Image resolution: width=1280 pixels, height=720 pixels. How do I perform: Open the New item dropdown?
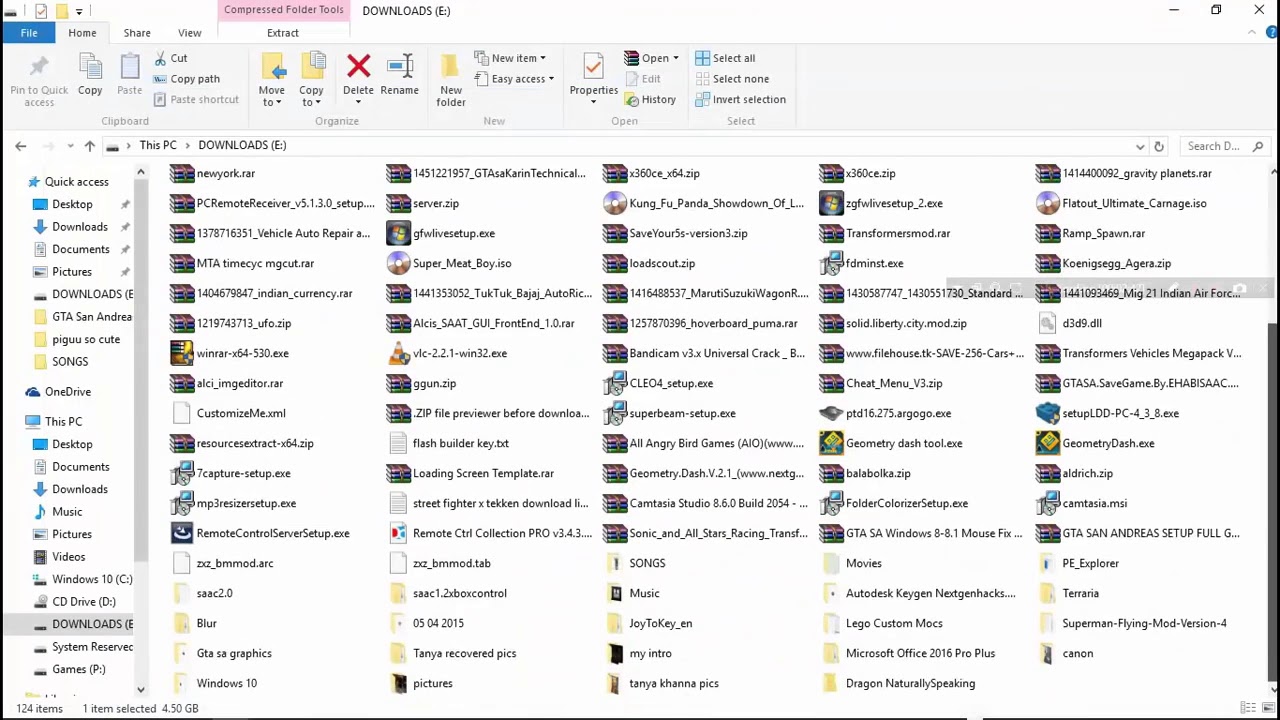[x=510, y=58]
